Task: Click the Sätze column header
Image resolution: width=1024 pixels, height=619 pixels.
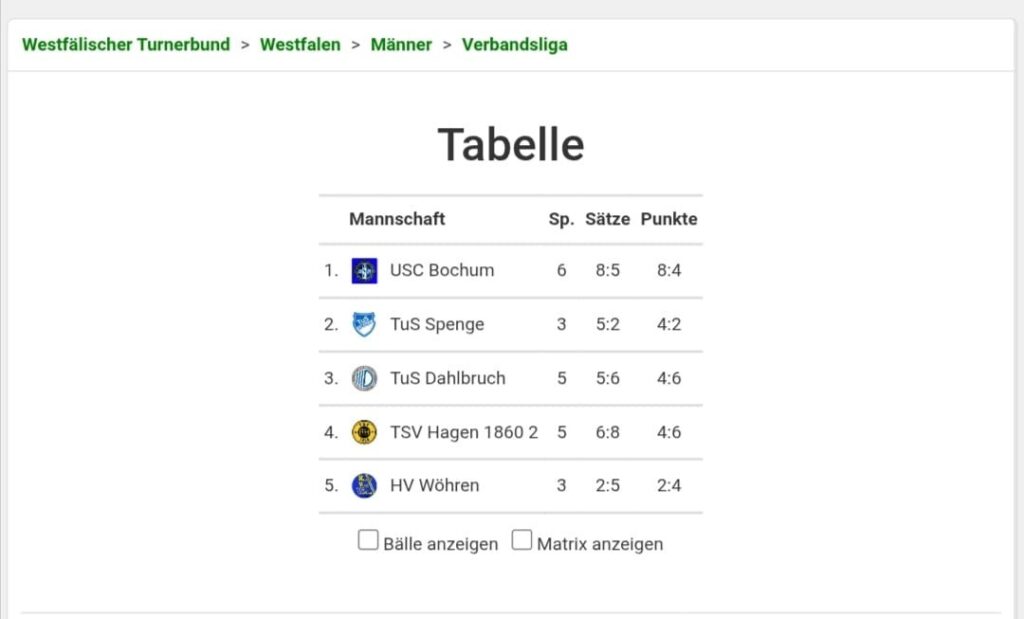Action: tap(607, 219)
